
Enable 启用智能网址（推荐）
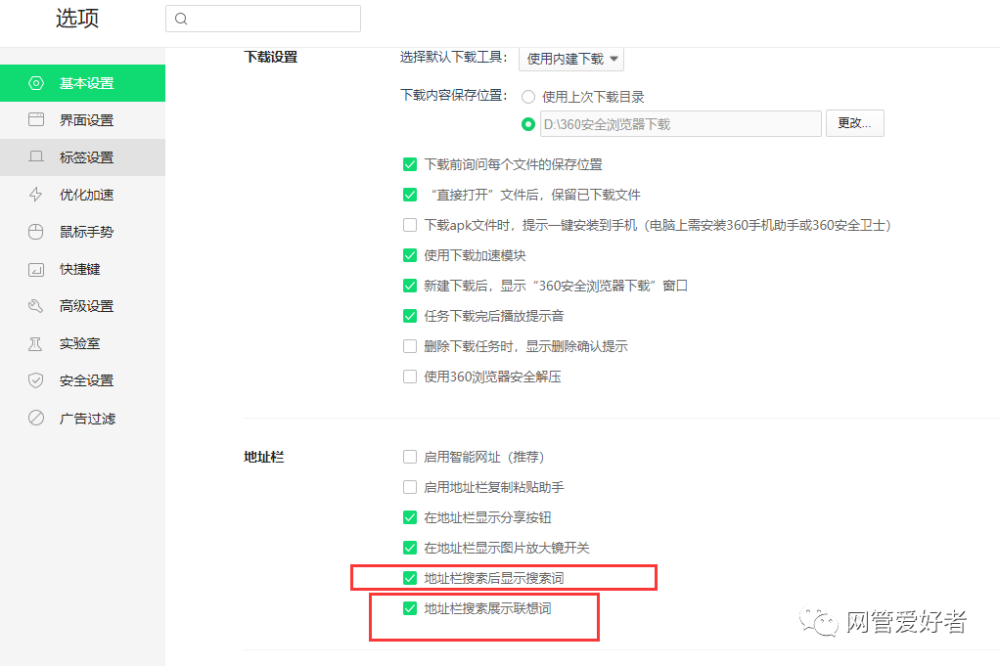[410, 457]
